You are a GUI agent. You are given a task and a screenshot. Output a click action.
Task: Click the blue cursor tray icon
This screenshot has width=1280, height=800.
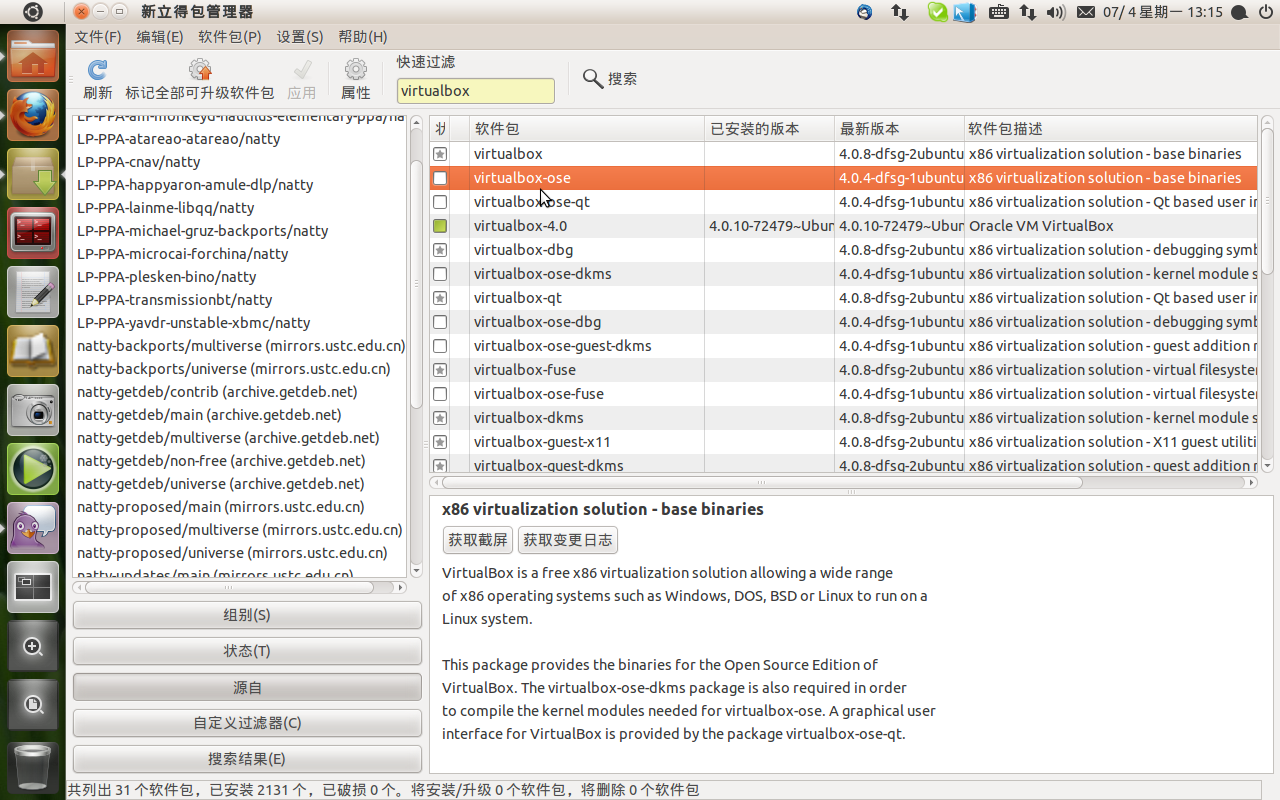tap(964, 12)
